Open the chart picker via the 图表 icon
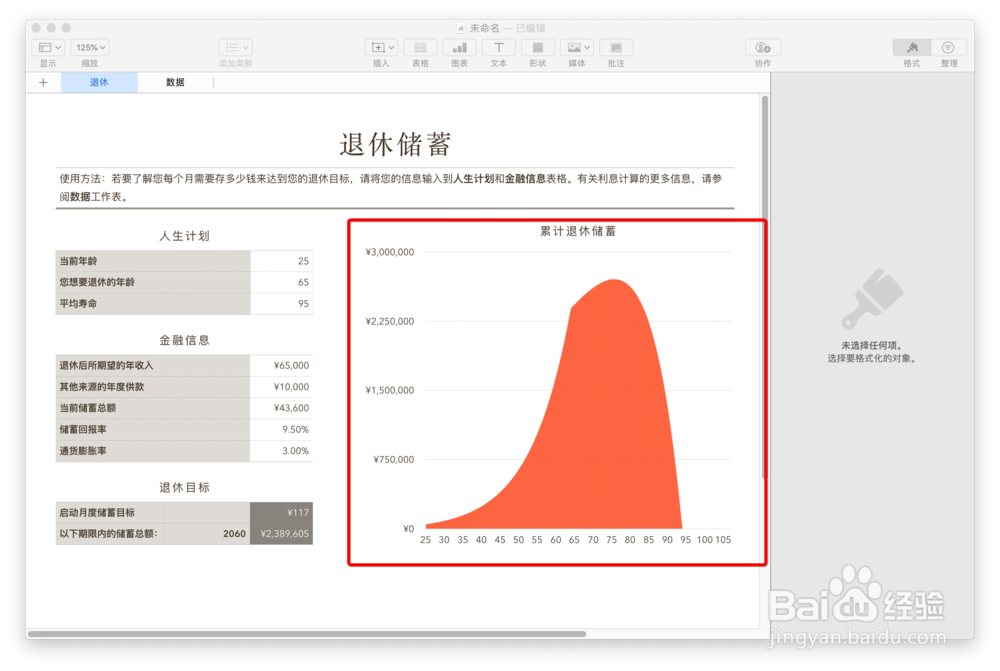 point(458,47)
